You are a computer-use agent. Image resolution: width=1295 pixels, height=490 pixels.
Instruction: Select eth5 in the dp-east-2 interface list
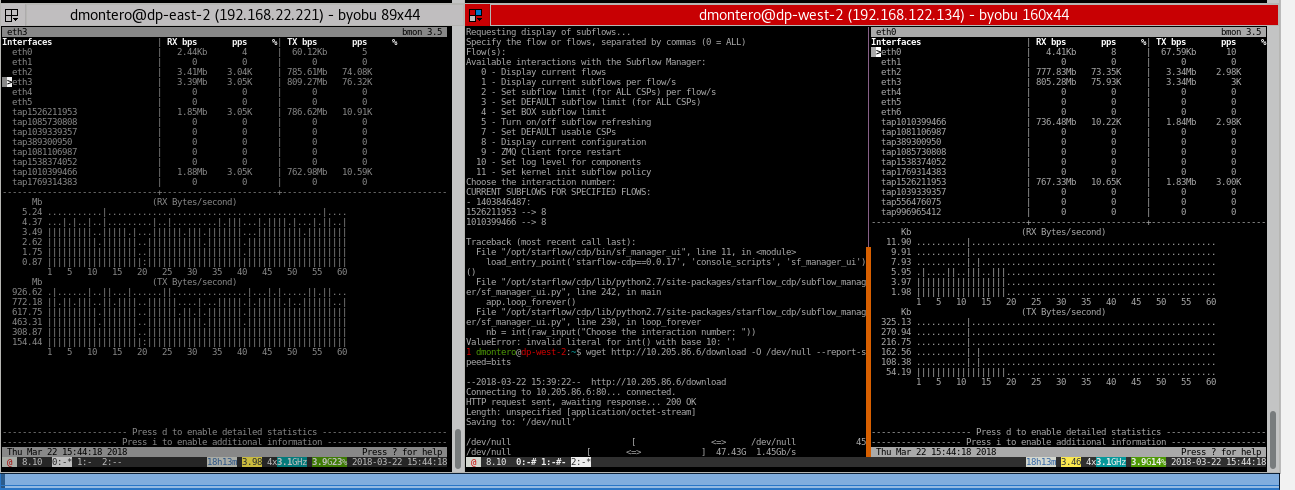tap(21, 101)
